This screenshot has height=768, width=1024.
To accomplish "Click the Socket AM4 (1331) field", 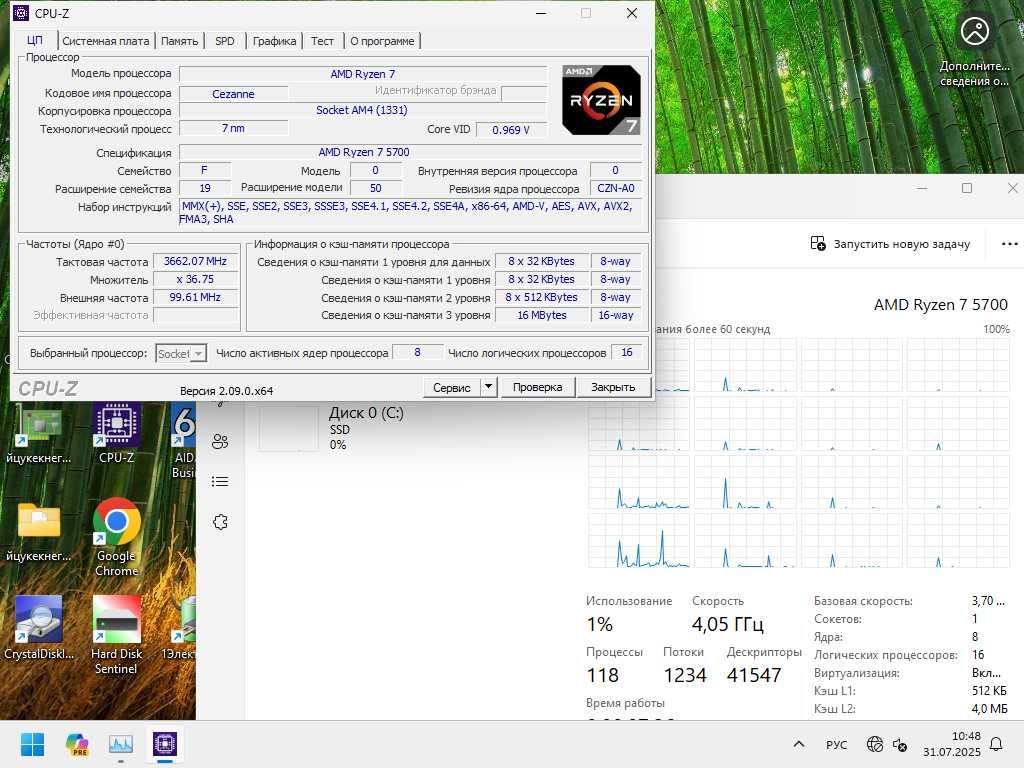I will [x=362, y=110].
